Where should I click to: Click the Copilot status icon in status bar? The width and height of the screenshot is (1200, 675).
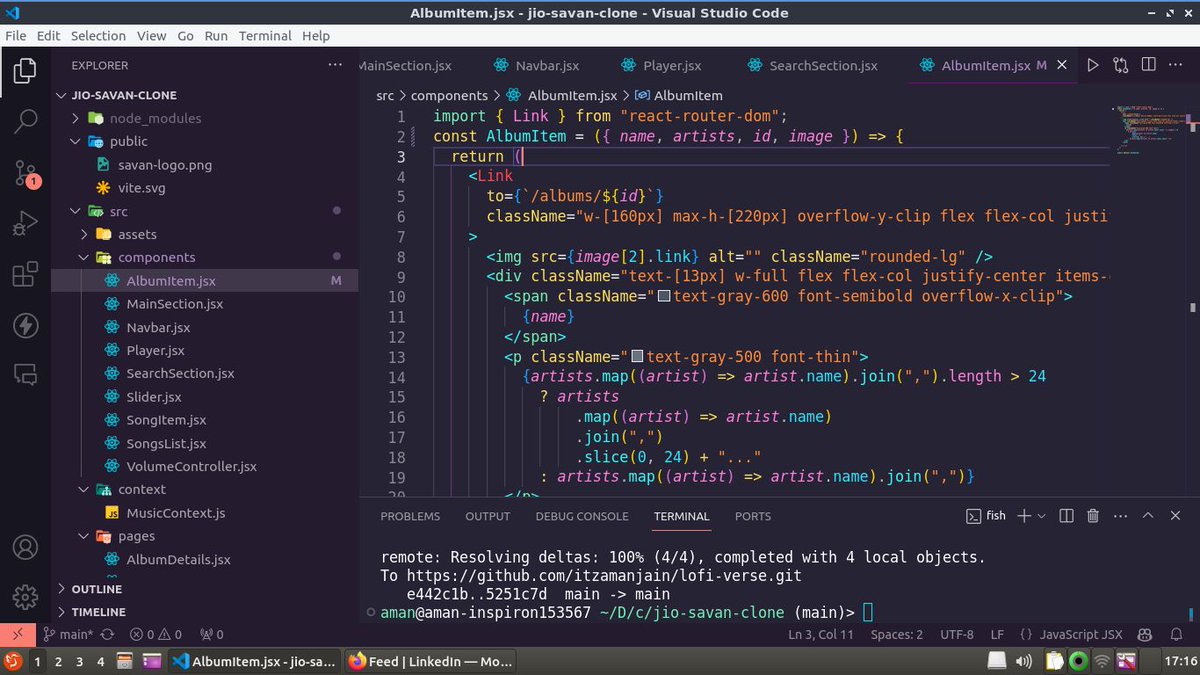pyautogui.click(x=1147, y=634)
